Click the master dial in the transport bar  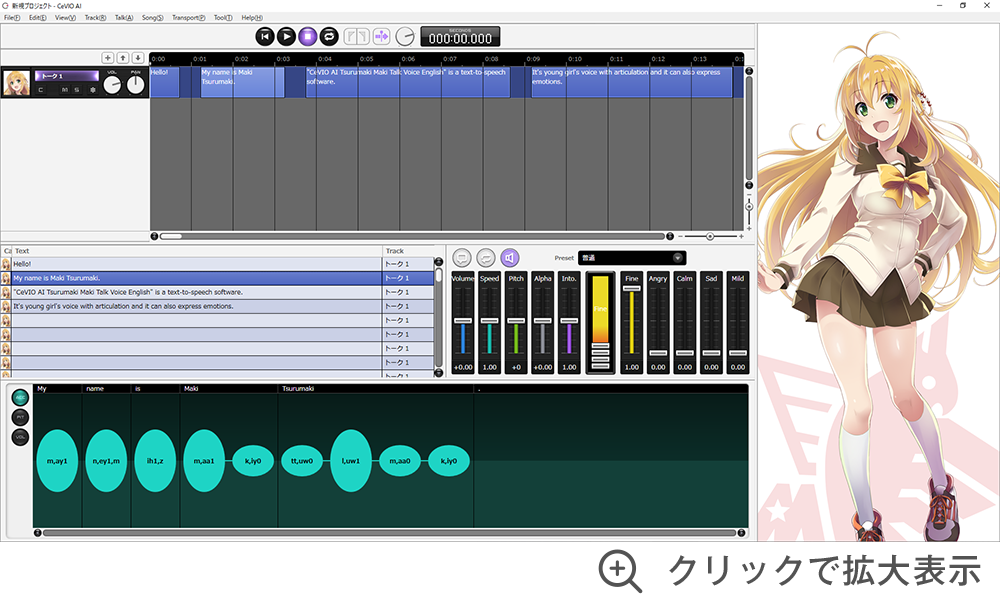pyautogui.click(x=405, y=37)
